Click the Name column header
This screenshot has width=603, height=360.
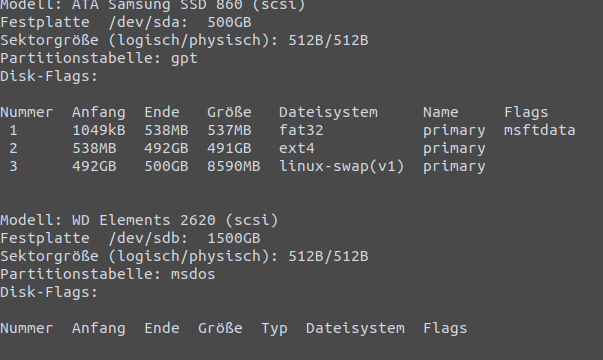pyautogui.click(x=441, y=112)
